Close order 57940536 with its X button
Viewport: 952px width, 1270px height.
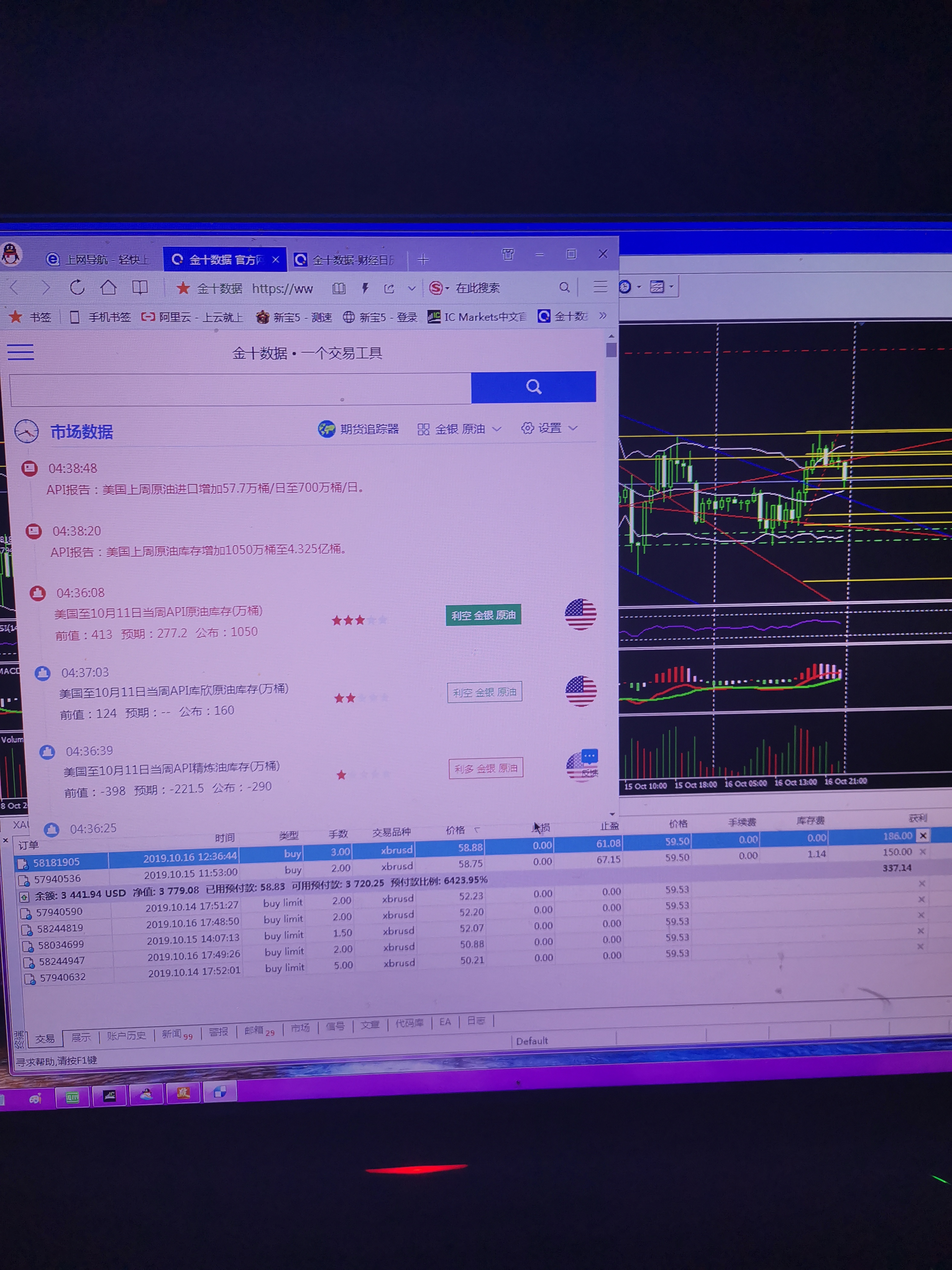[x=923, y=851]
